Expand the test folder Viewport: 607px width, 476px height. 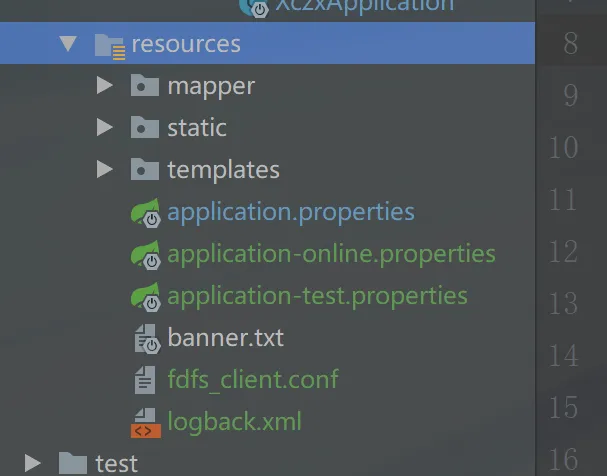click(32, 462)
